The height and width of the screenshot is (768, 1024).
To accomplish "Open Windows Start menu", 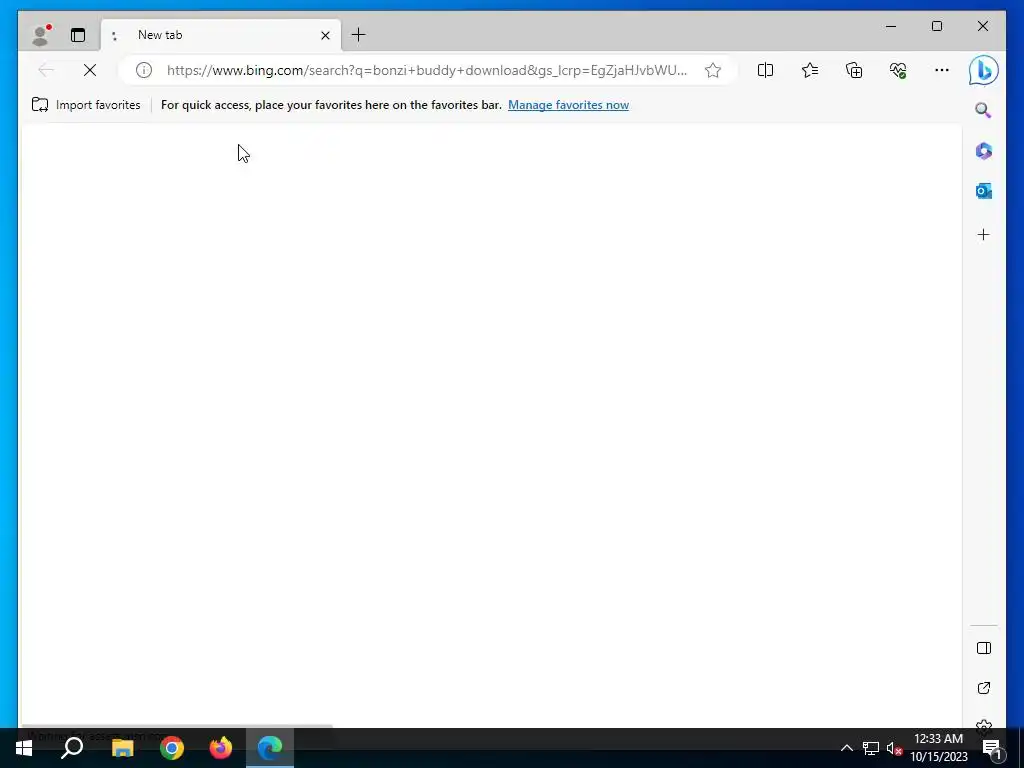I will point(24,748).
